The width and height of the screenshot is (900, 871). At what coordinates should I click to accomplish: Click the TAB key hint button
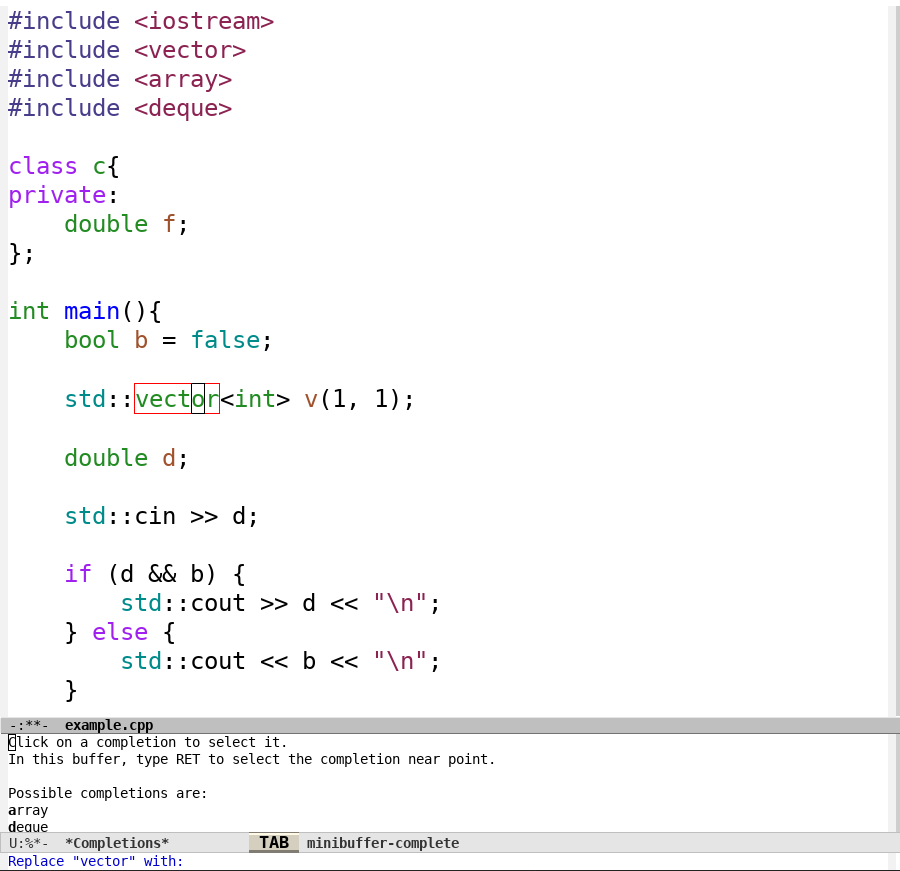click(x=274, y=842)
